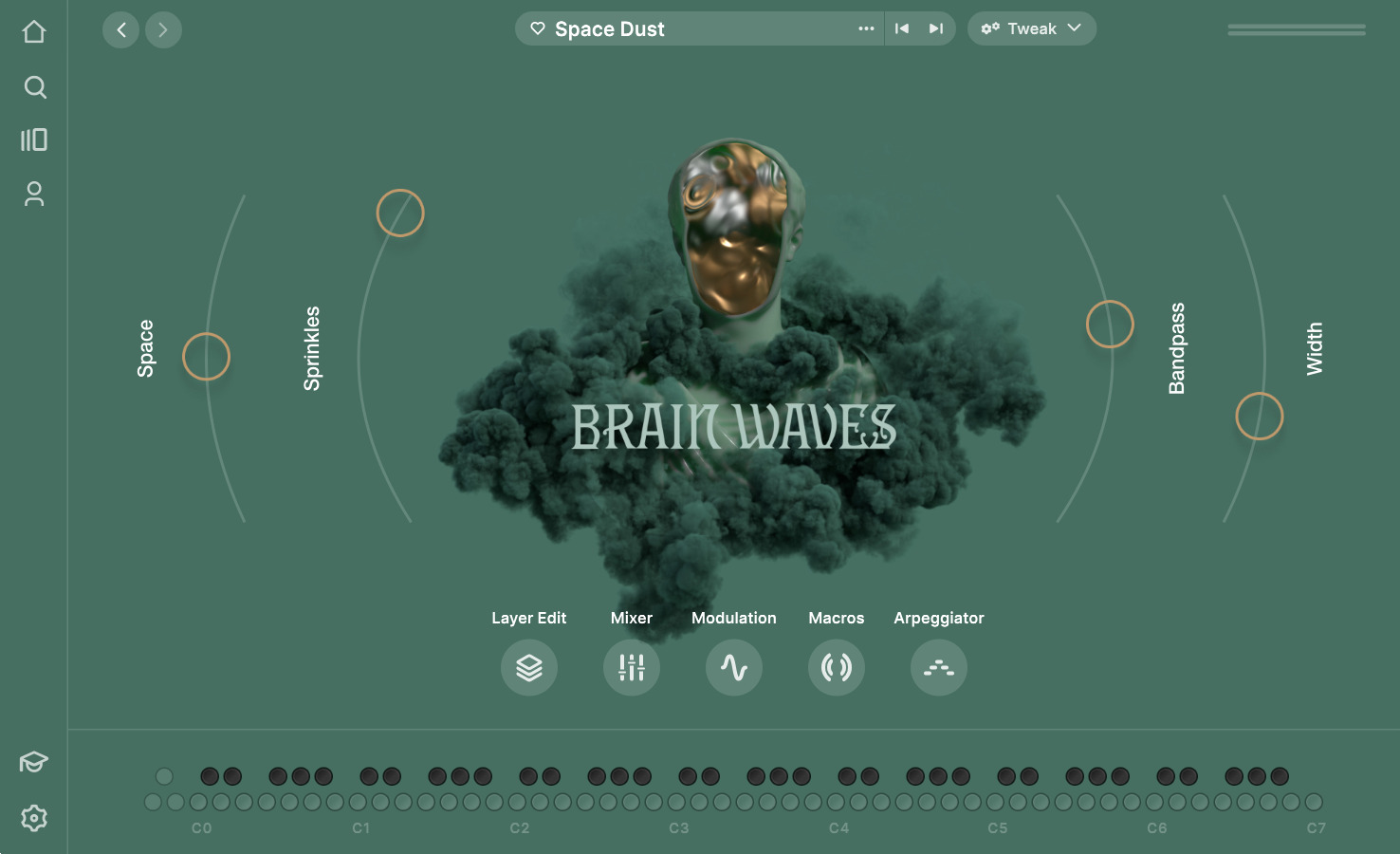Navigate forward with the right arrow

(163, 29)
